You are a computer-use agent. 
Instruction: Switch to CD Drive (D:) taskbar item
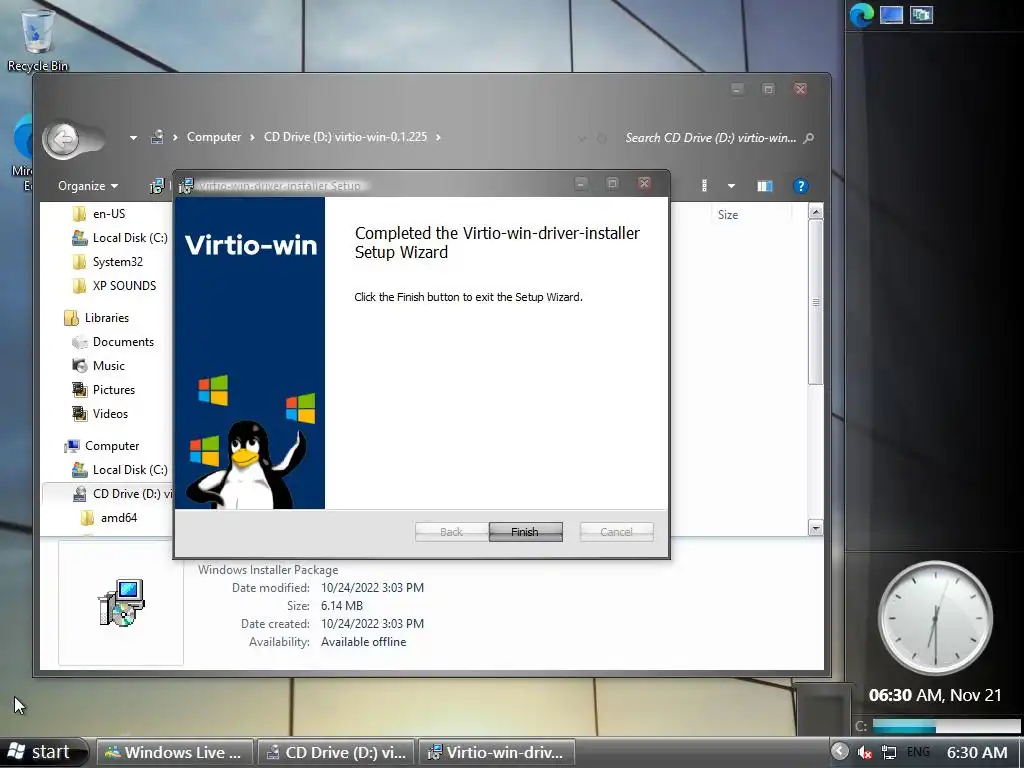[336, 752]
